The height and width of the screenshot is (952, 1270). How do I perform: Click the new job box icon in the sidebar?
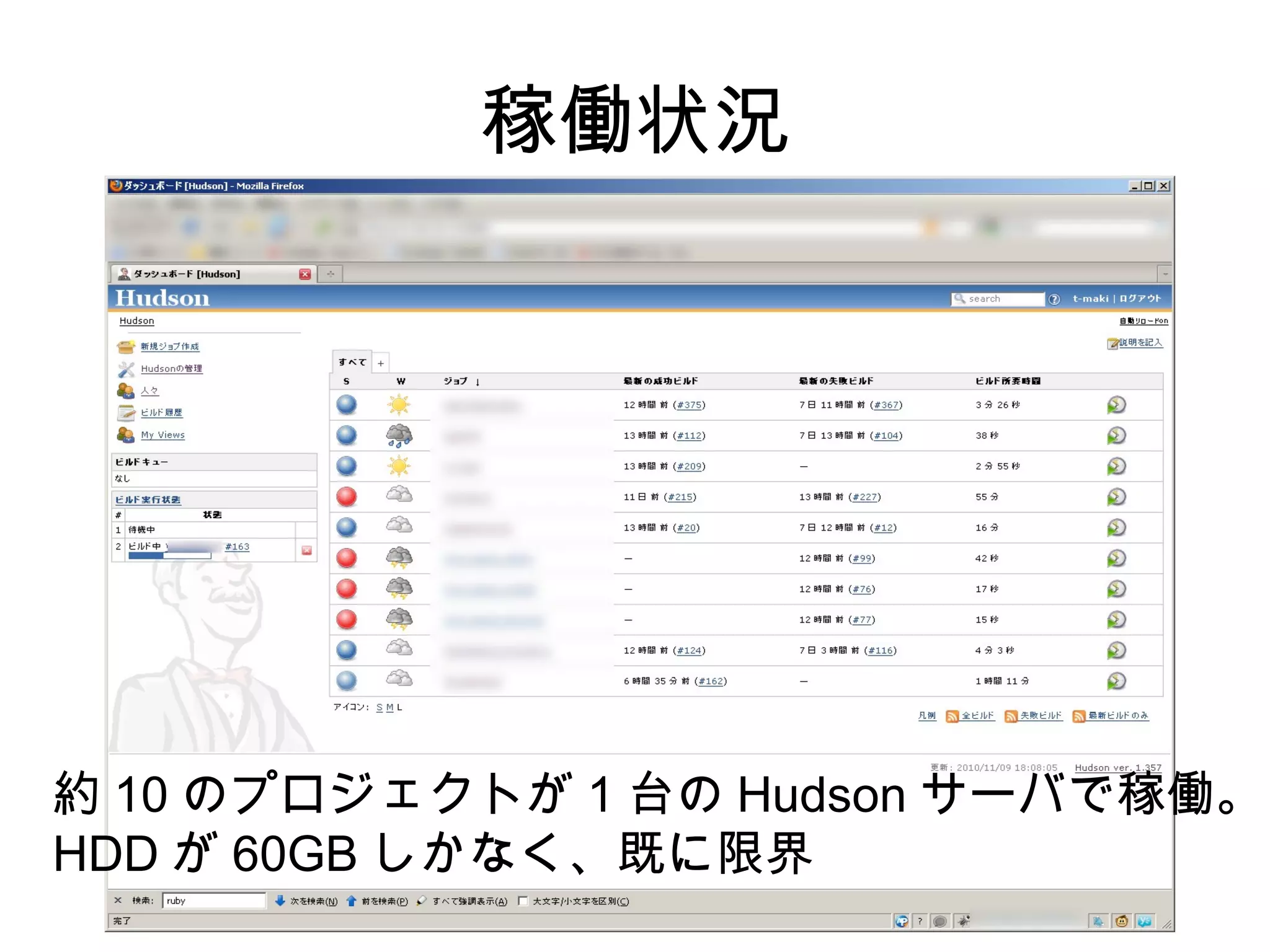pyautogui.click(x=126, y=346)
